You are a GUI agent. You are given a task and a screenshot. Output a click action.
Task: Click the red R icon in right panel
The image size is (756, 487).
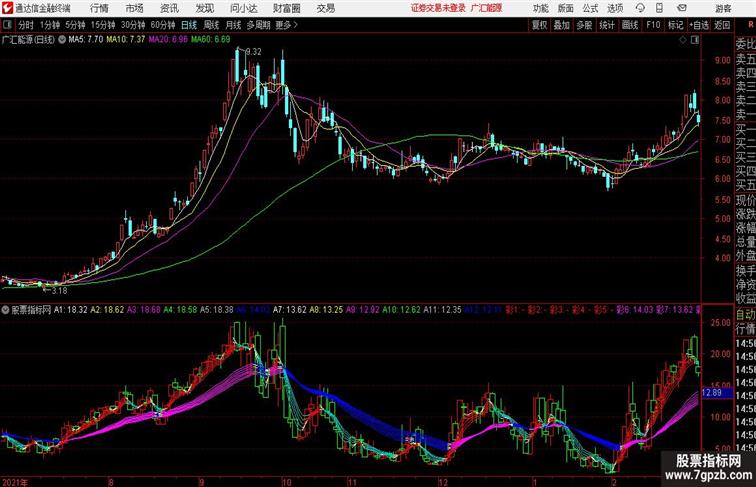point(751,25)
